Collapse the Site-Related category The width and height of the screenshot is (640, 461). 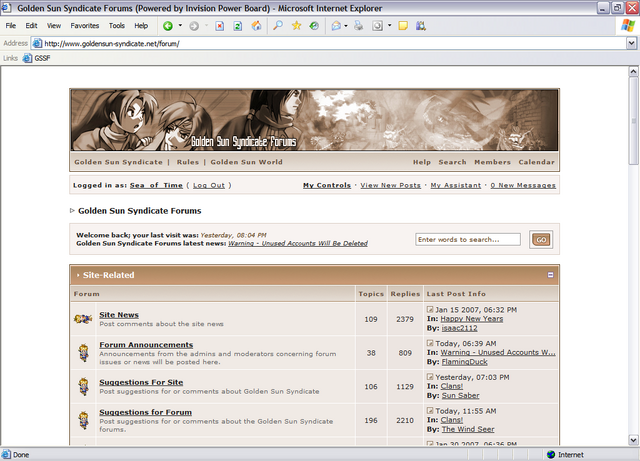tap(550, 275)
